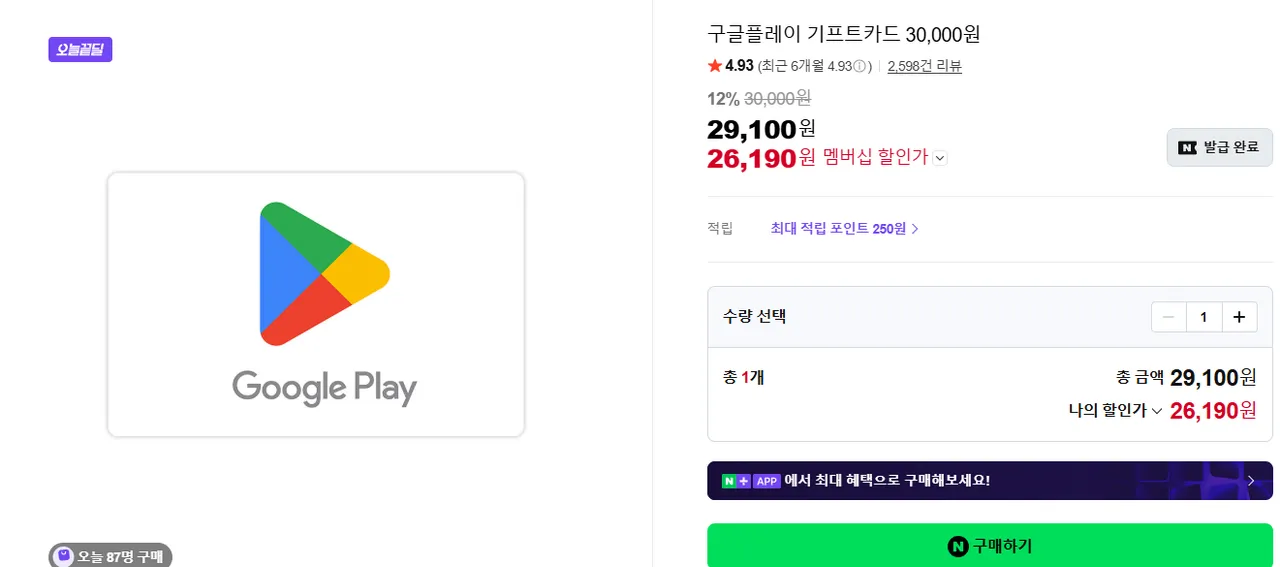This screenshot has width=1280, height=567.
Task: Click the 오늘끝딜 badge
Action: 80,49
